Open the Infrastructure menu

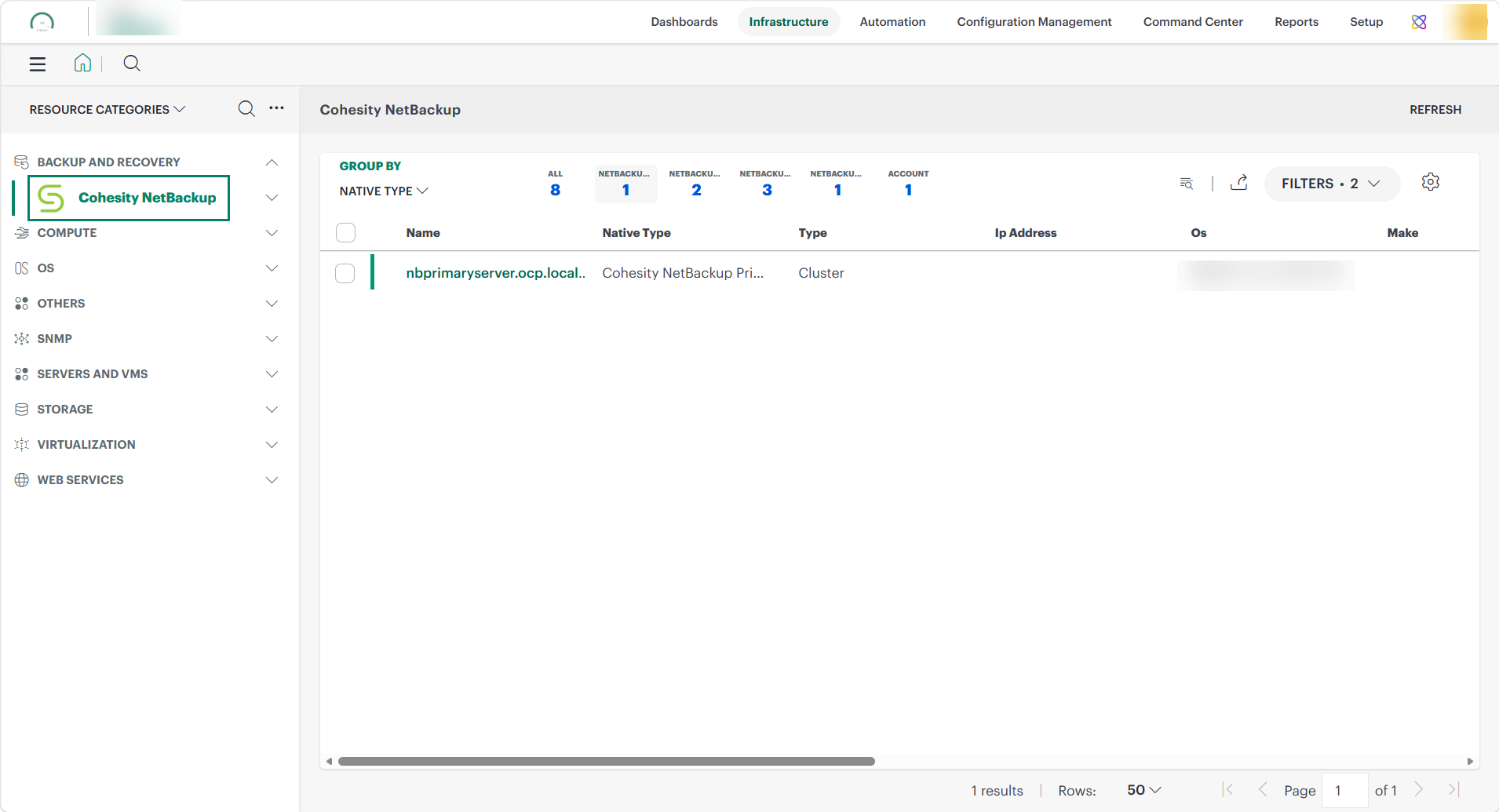pyautogui.click(x=789, y=22)
